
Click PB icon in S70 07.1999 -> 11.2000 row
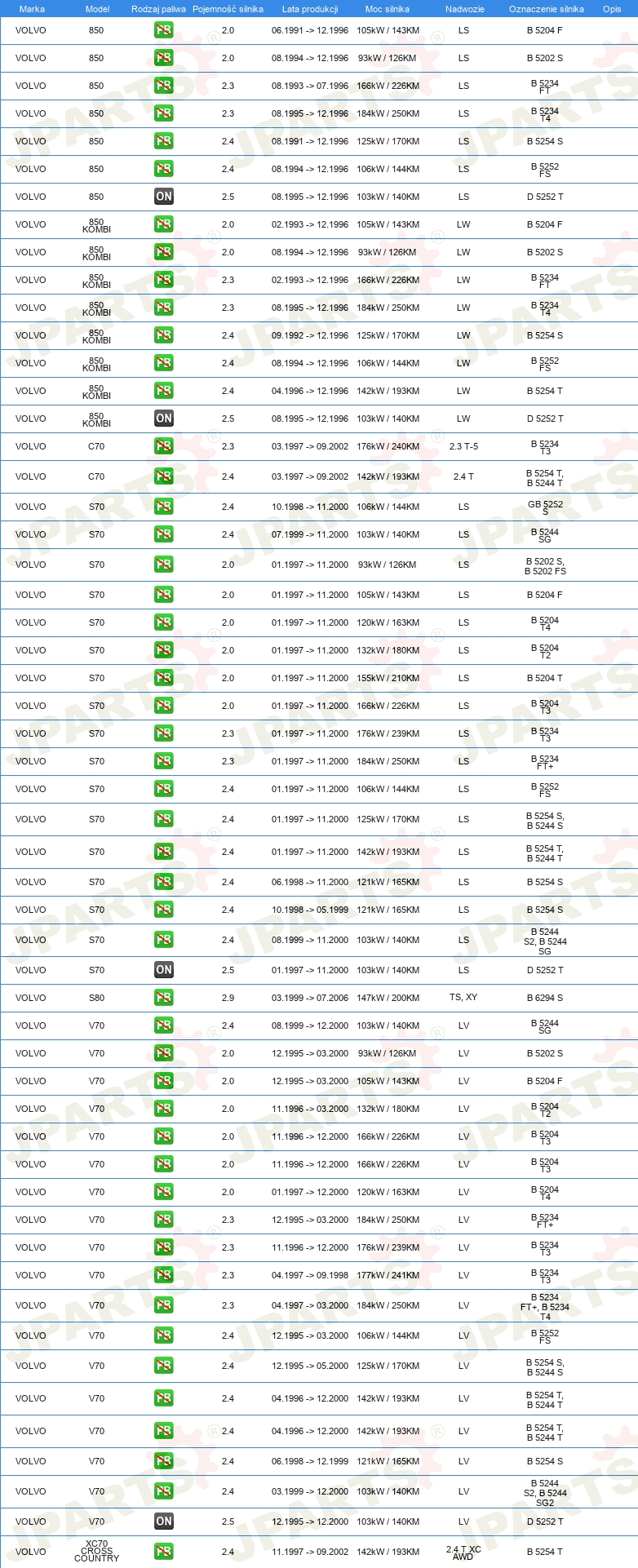click(164, 534)
